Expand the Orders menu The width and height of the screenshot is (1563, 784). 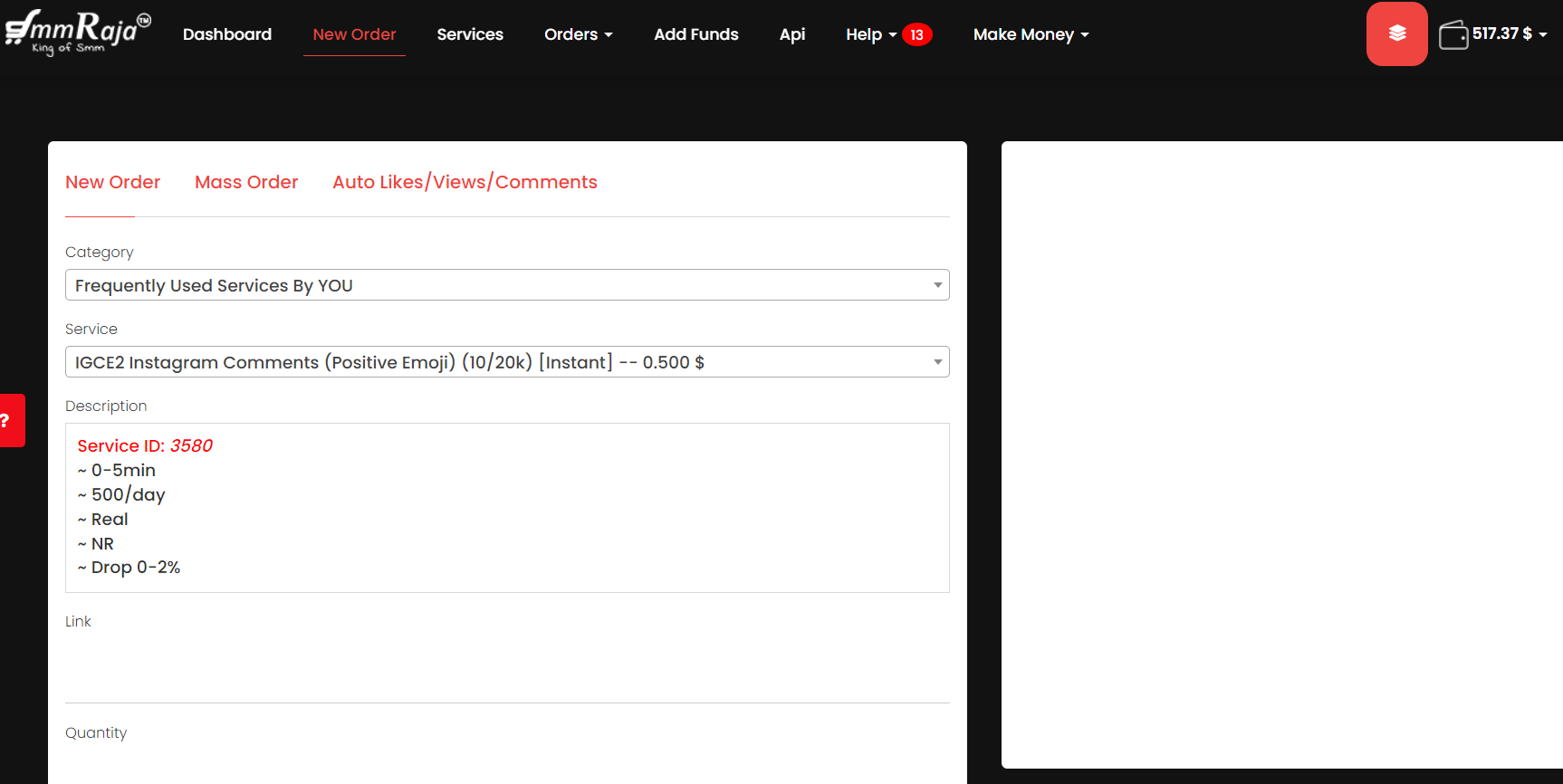578,34
